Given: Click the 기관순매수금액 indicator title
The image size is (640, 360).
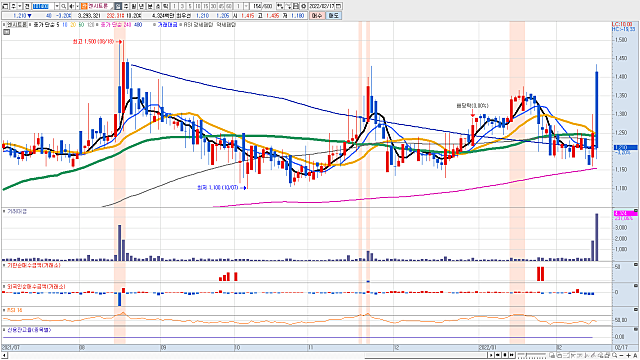Looking at the screenshot, I should [x=33, y=265].
